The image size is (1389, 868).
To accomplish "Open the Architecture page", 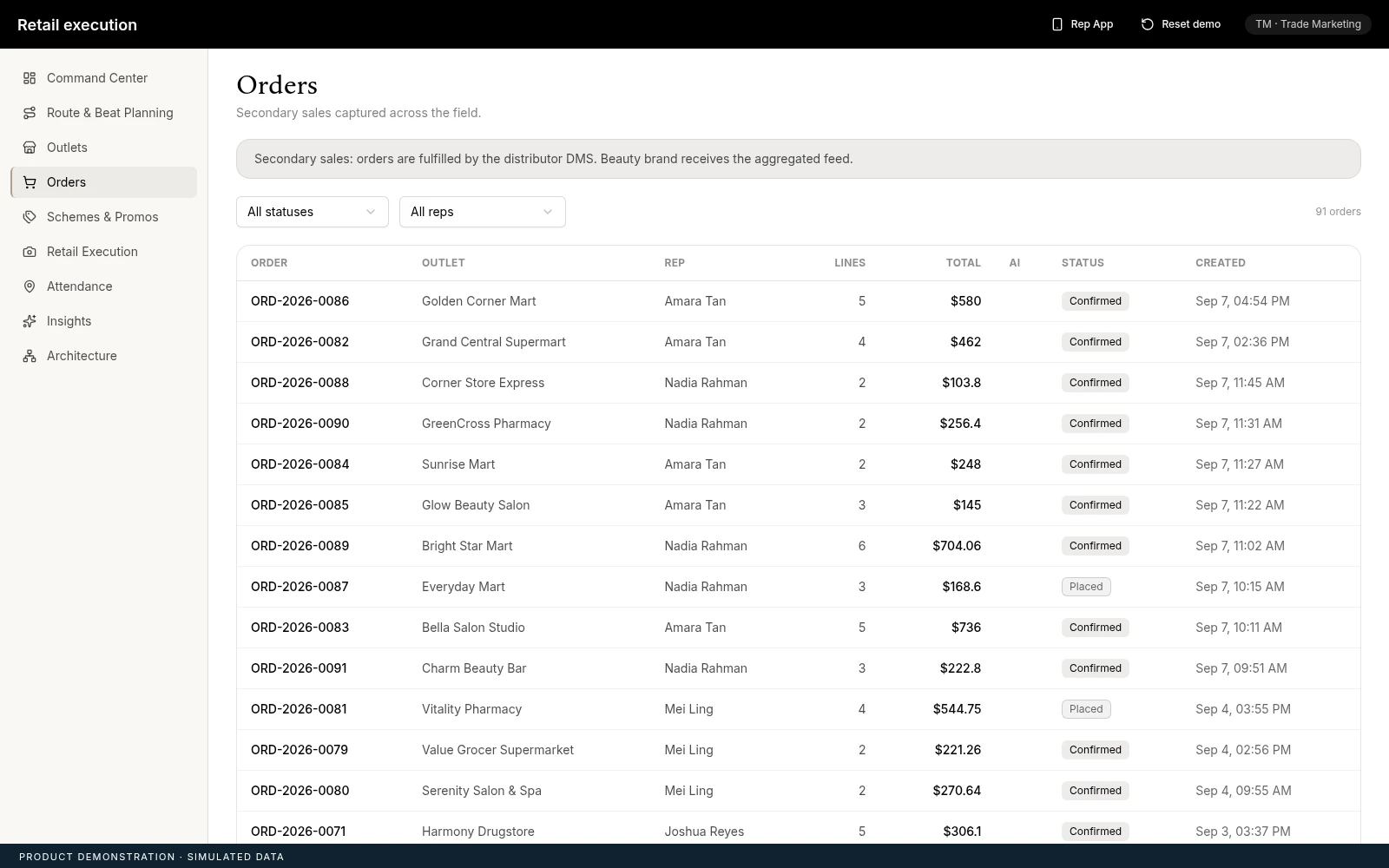I will click(x=104, y=356).
